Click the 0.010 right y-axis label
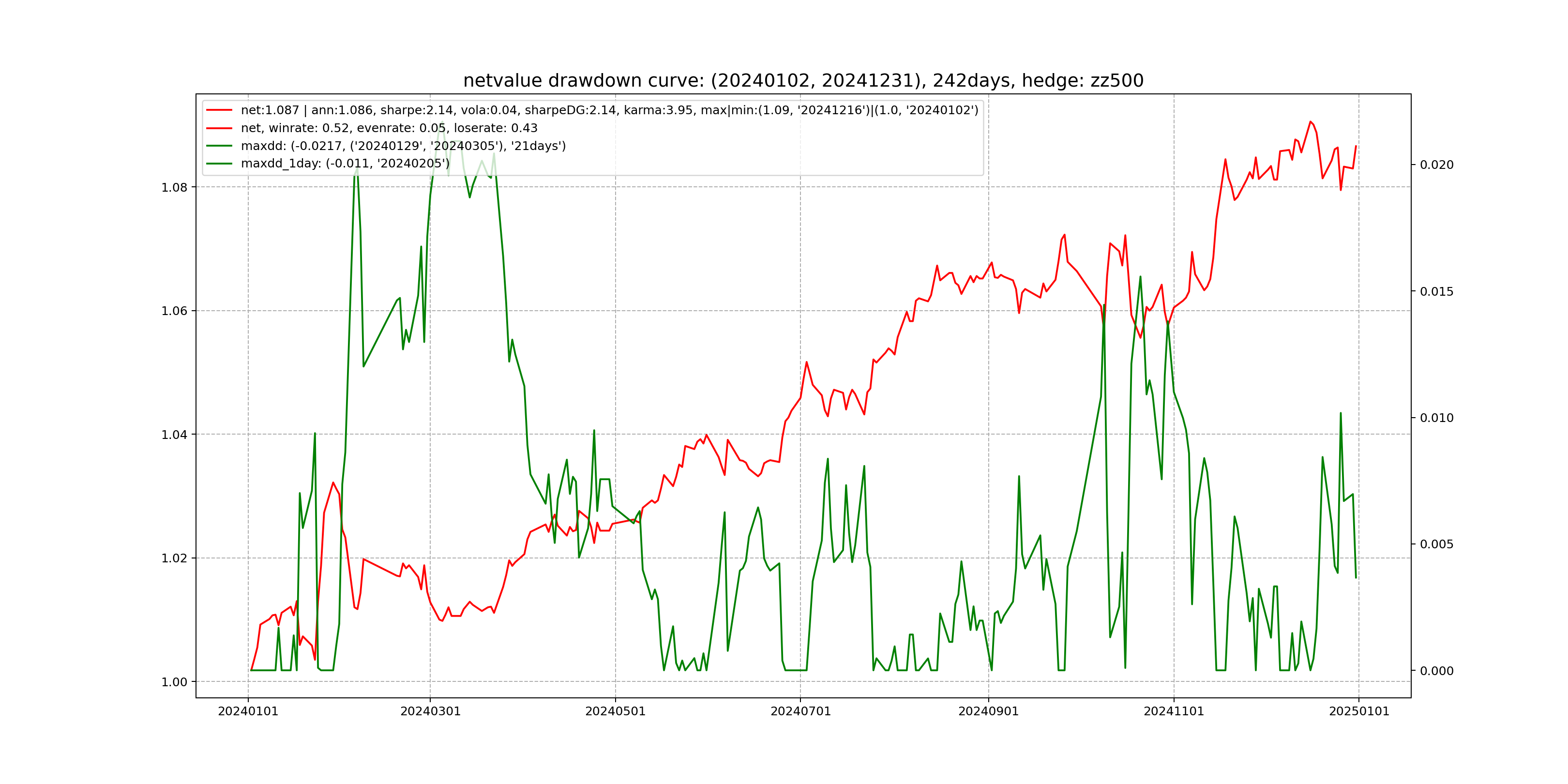Viewport: 1568px width, 784px height. click(x=1436, y=418)
